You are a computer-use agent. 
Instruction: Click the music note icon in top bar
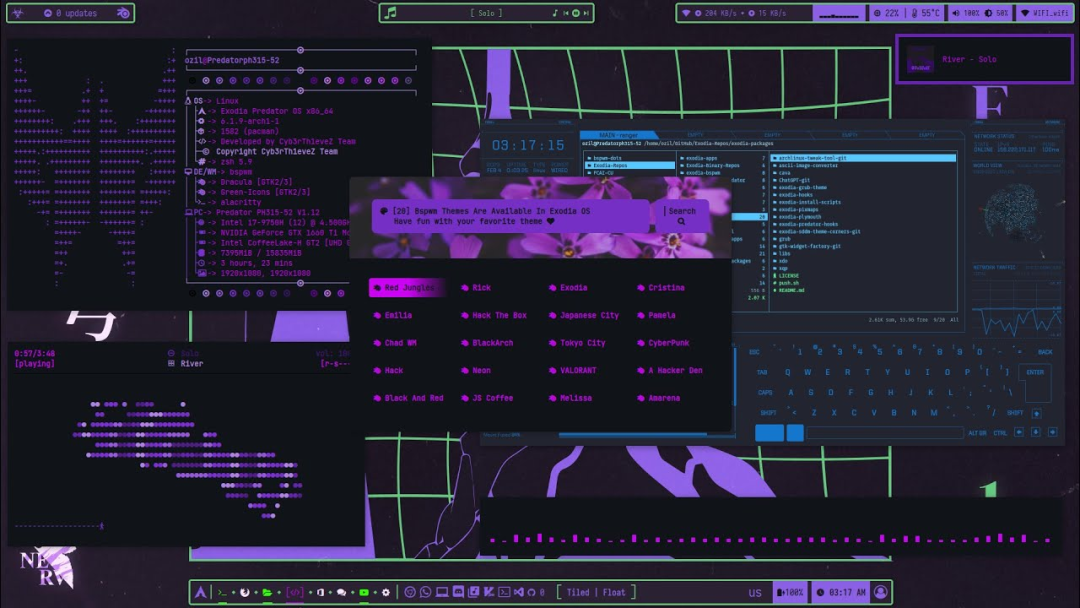(391, 12)
